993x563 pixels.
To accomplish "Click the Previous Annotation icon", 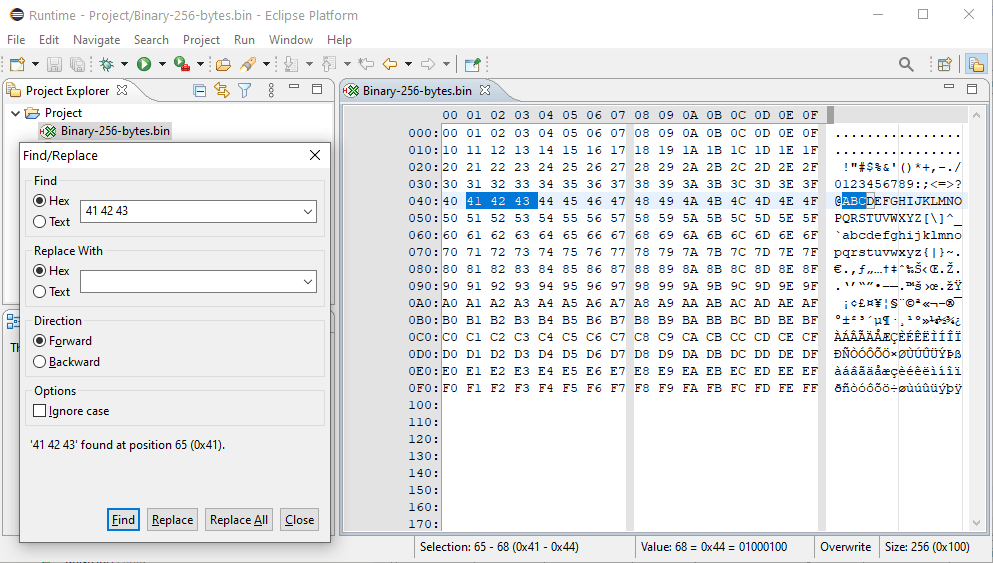I will click(x=329, y=64).
